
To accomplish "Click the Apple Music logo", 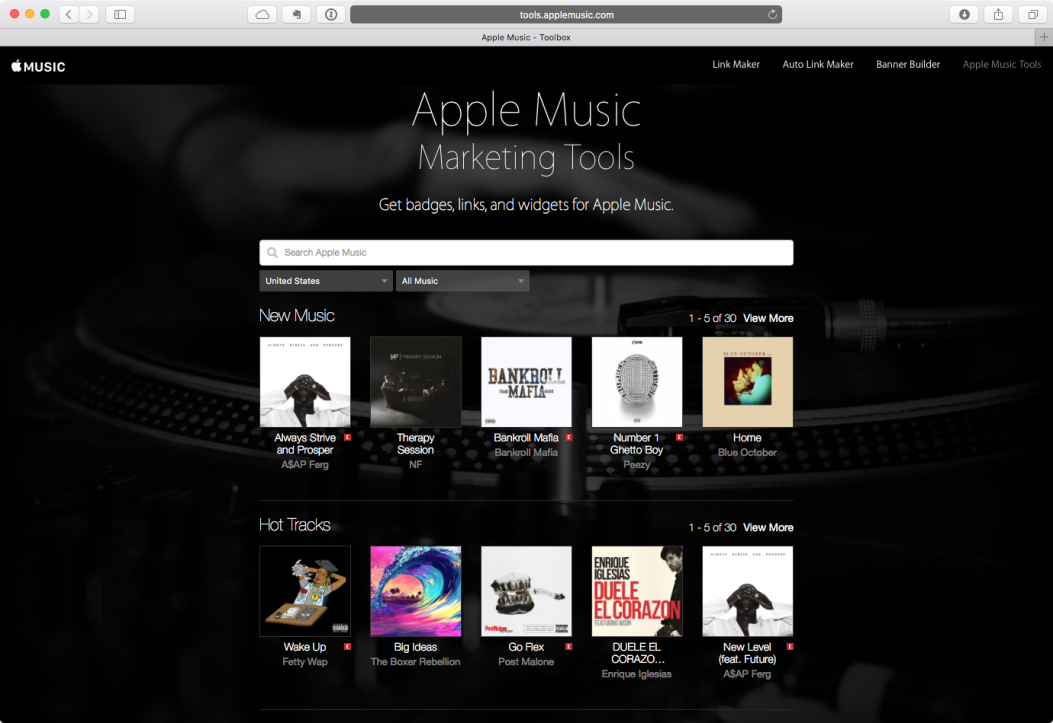I will 38,66.
